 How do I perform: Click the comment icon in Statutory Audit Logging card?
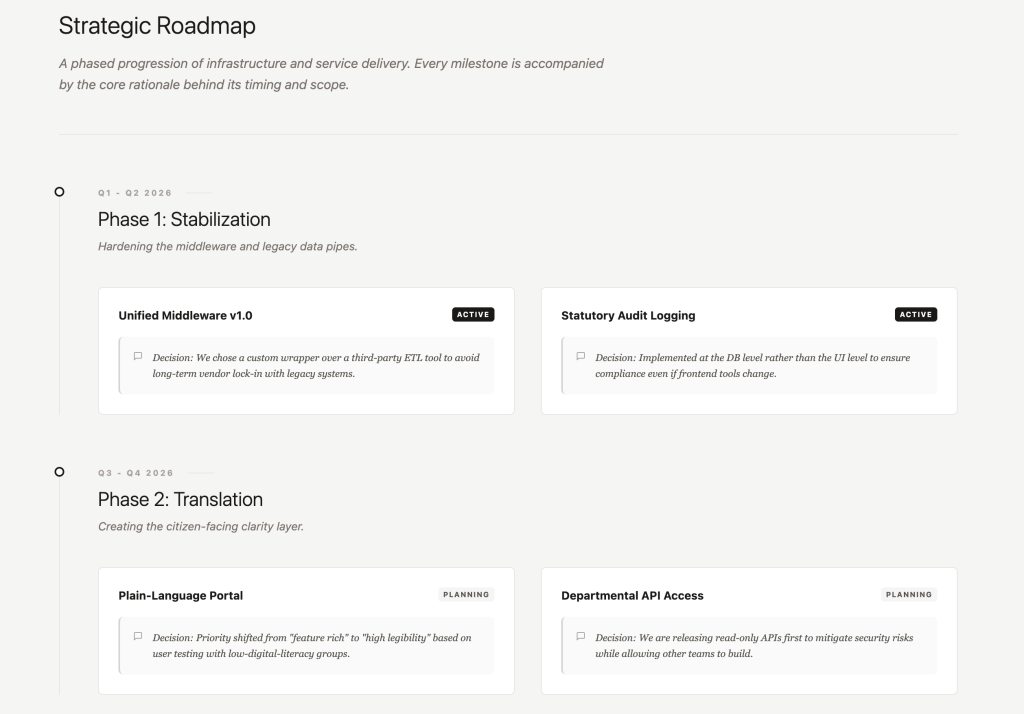(x=581, y=356)
